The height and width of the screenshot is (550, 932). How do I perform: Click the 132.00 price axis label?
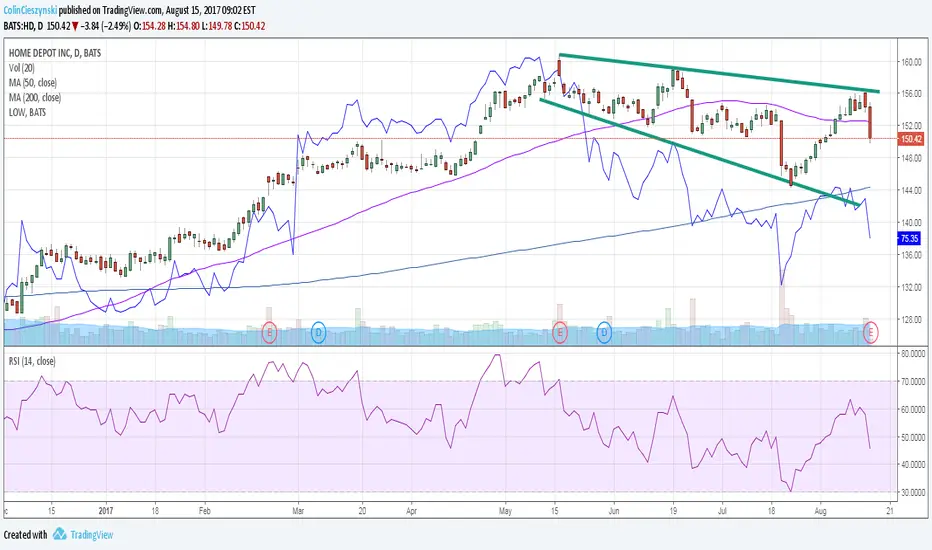tap(911, 287)
